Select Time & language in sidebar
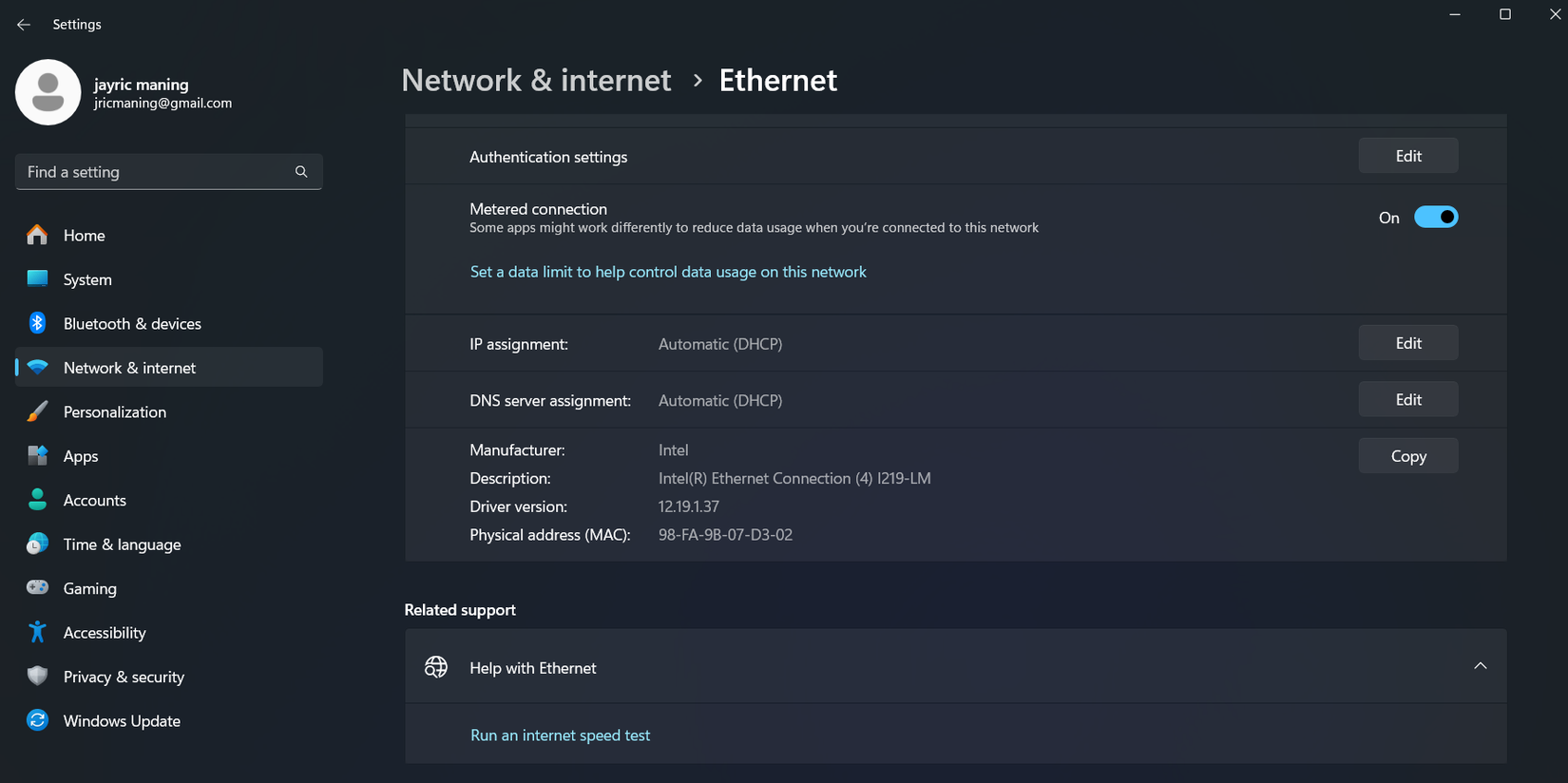The height and width of the screenshot is (783, 1568). 122,544
